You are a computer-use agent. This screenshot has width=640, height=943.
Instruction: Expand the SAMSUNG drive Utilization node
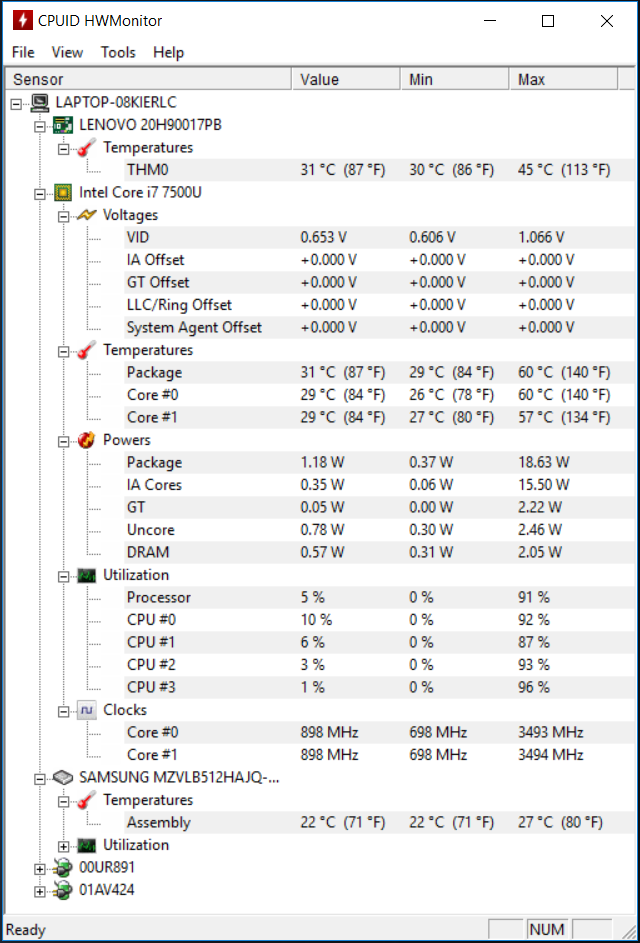[x=64, y=846]
